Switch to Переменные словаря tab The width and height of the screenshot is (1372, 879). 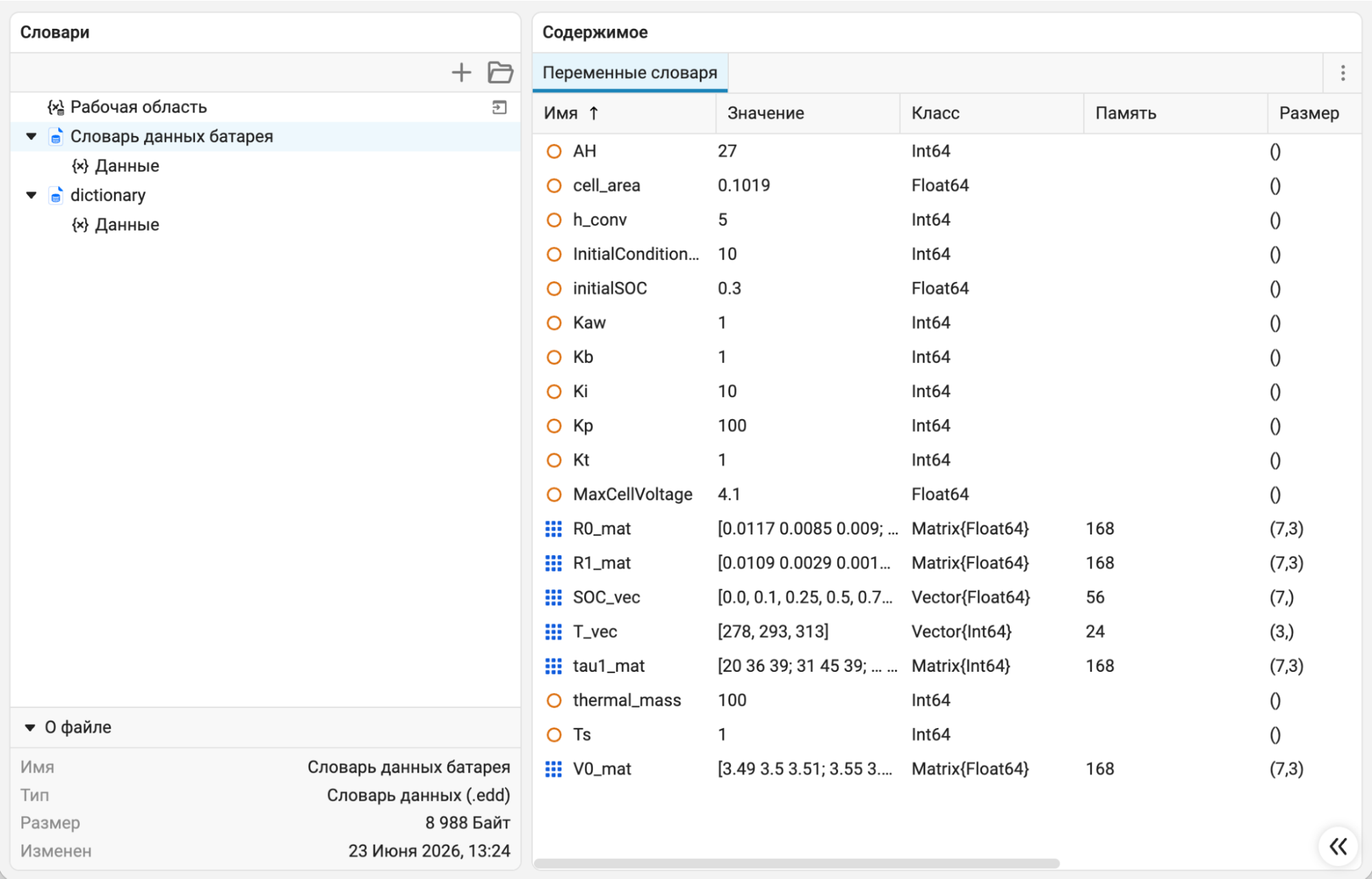pyautogui.click(x=629, y=73)
